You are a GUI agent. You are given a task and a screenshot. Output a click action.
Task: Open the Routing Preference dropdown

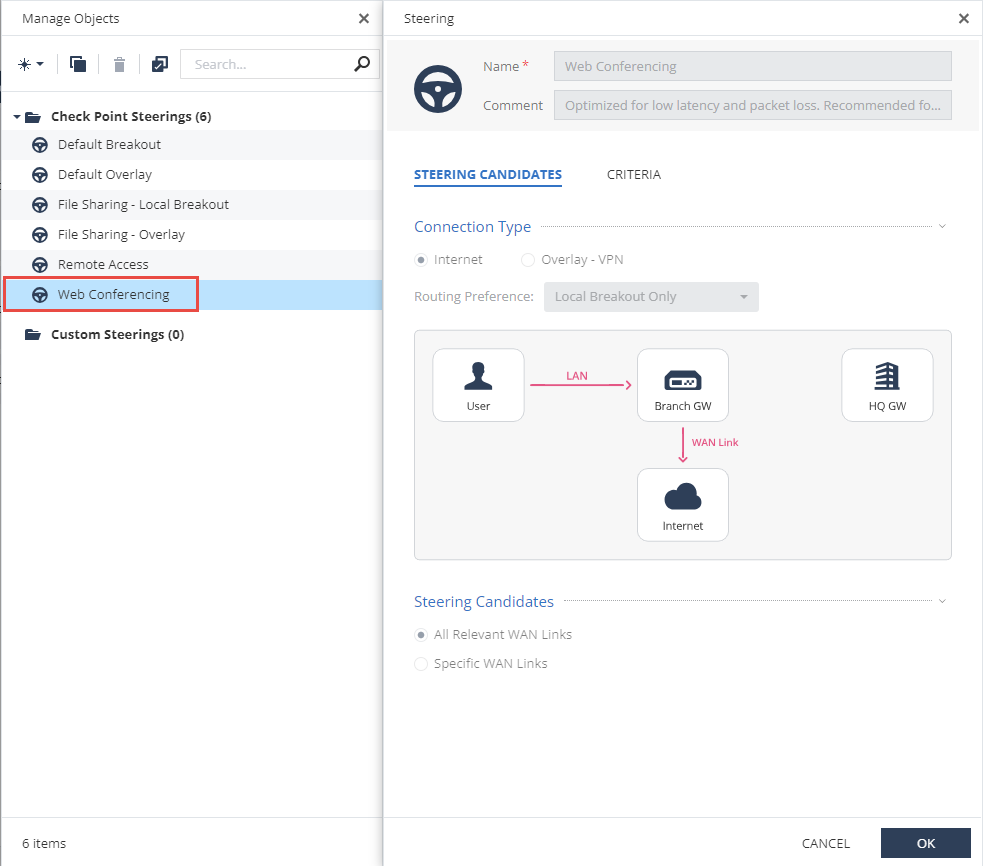[651, 297]
